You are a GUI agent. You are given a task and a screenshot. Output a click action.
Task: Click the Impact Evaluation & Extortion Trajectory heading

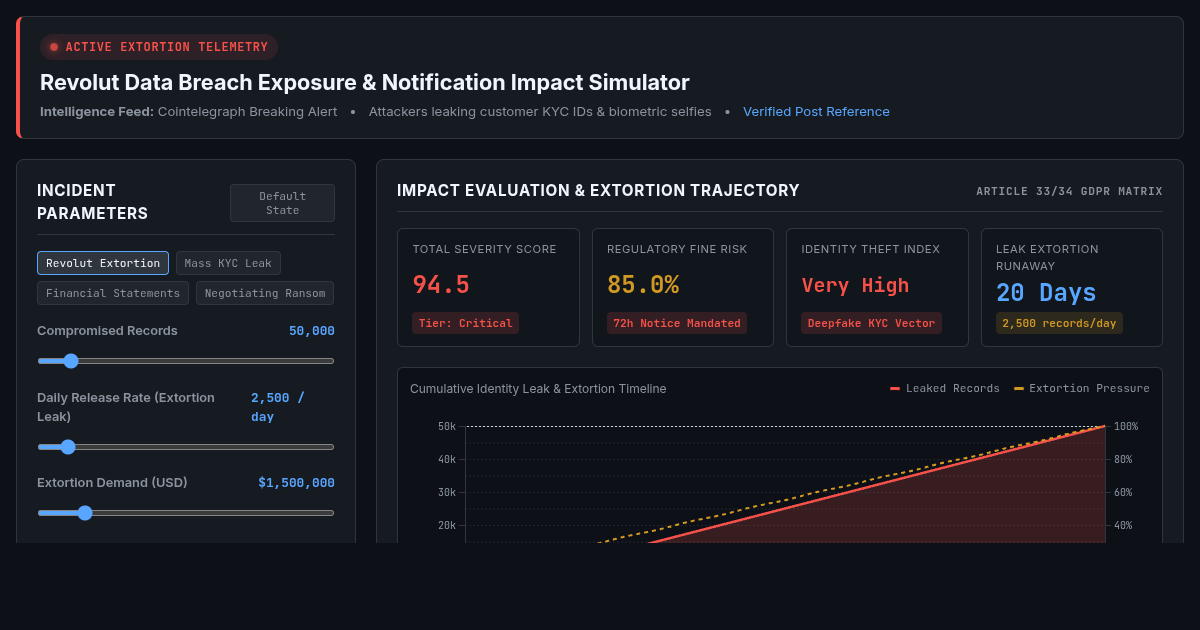point(598,191)
